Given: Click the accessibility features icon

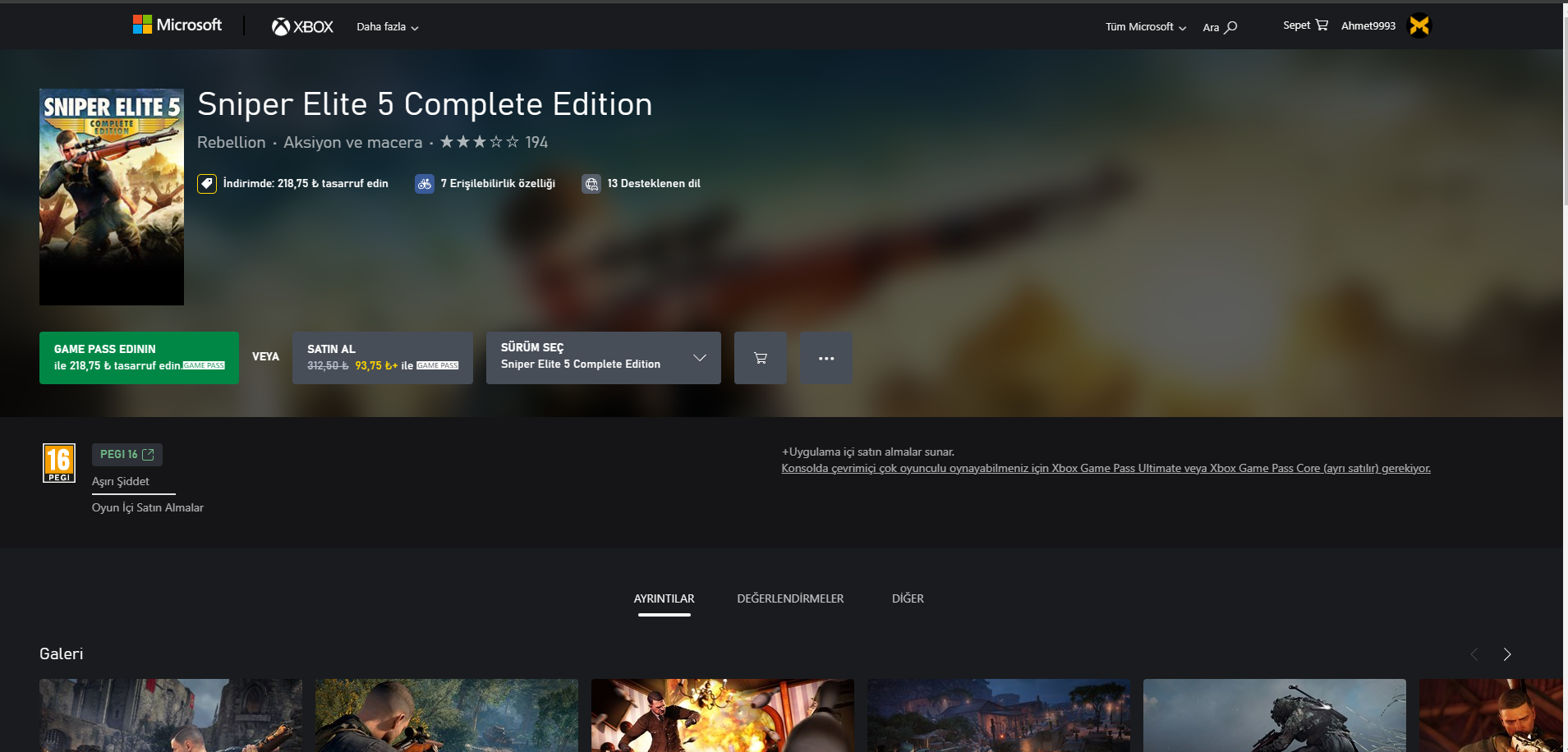Looking at the screenshot, I should 425,184.
